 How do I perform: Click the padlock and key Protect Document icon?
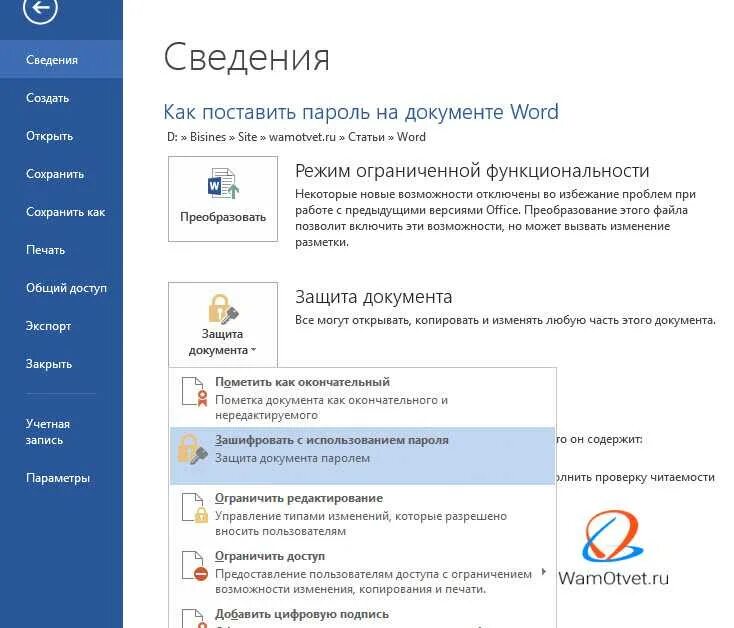(x=223, y=309)
